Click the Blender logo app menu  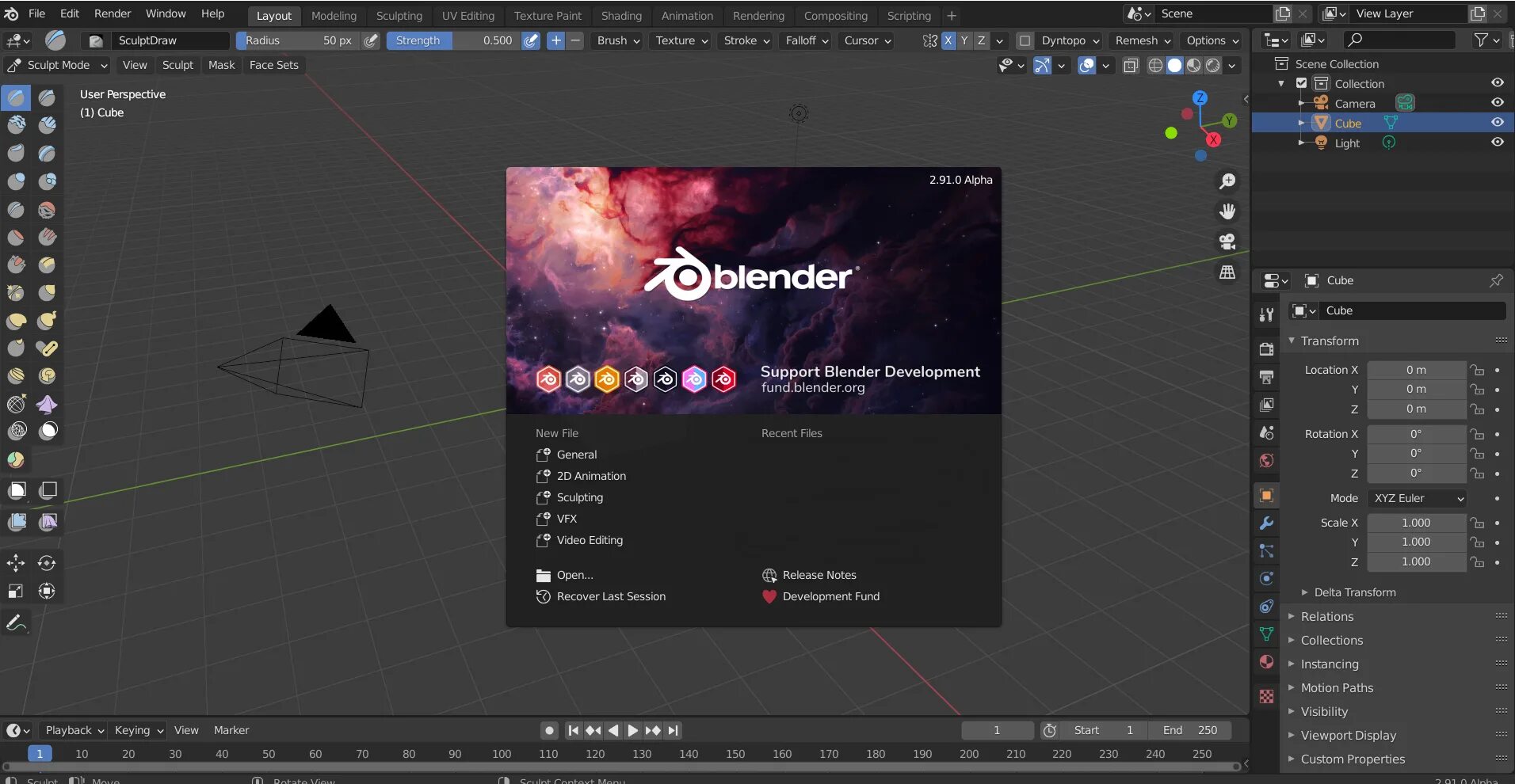[x=11, y=13]
